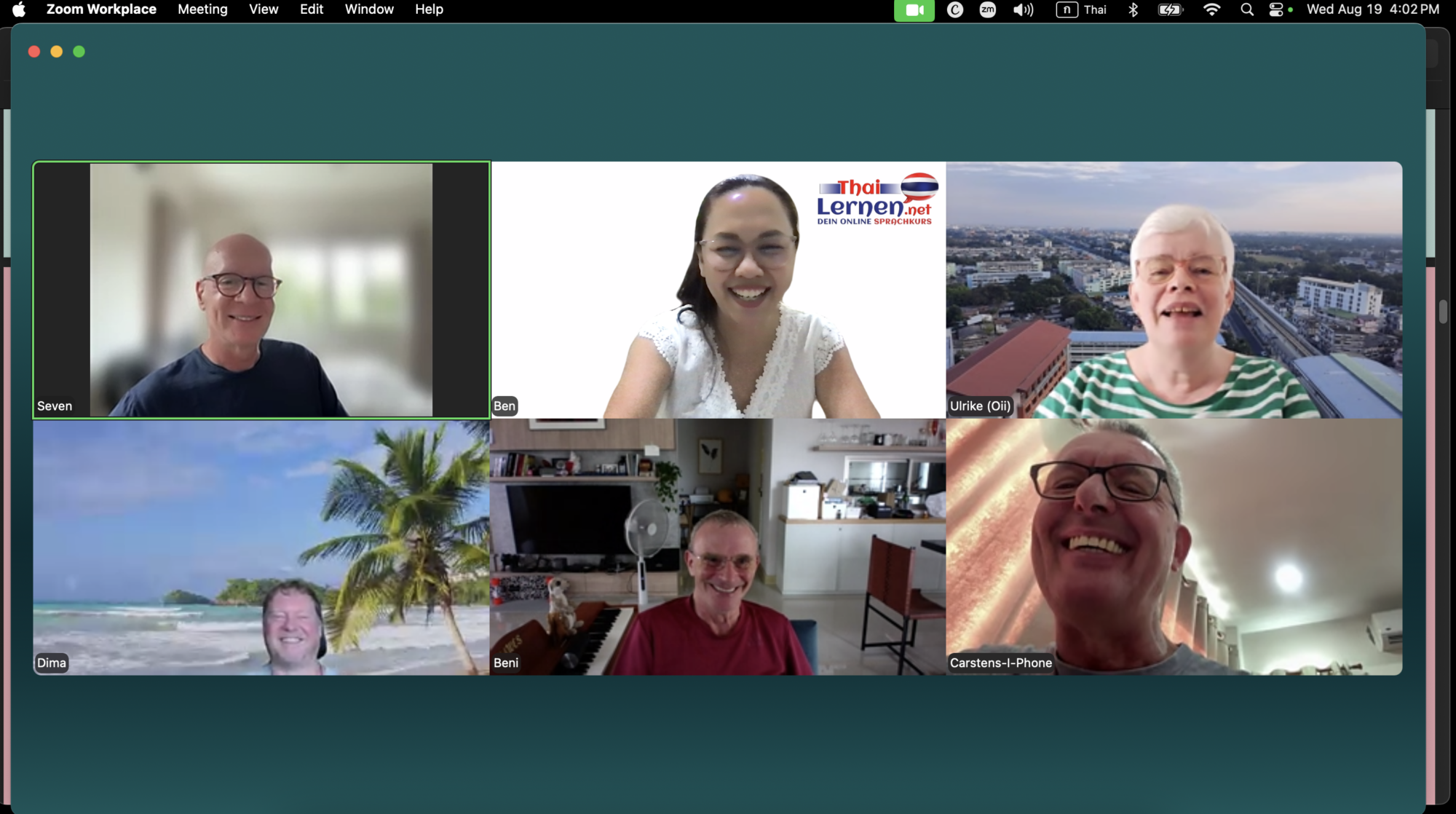Click the 'Ulrike (Oii)' name label
The width and height of the screenshot is (1456, 814).
point(980,406)
